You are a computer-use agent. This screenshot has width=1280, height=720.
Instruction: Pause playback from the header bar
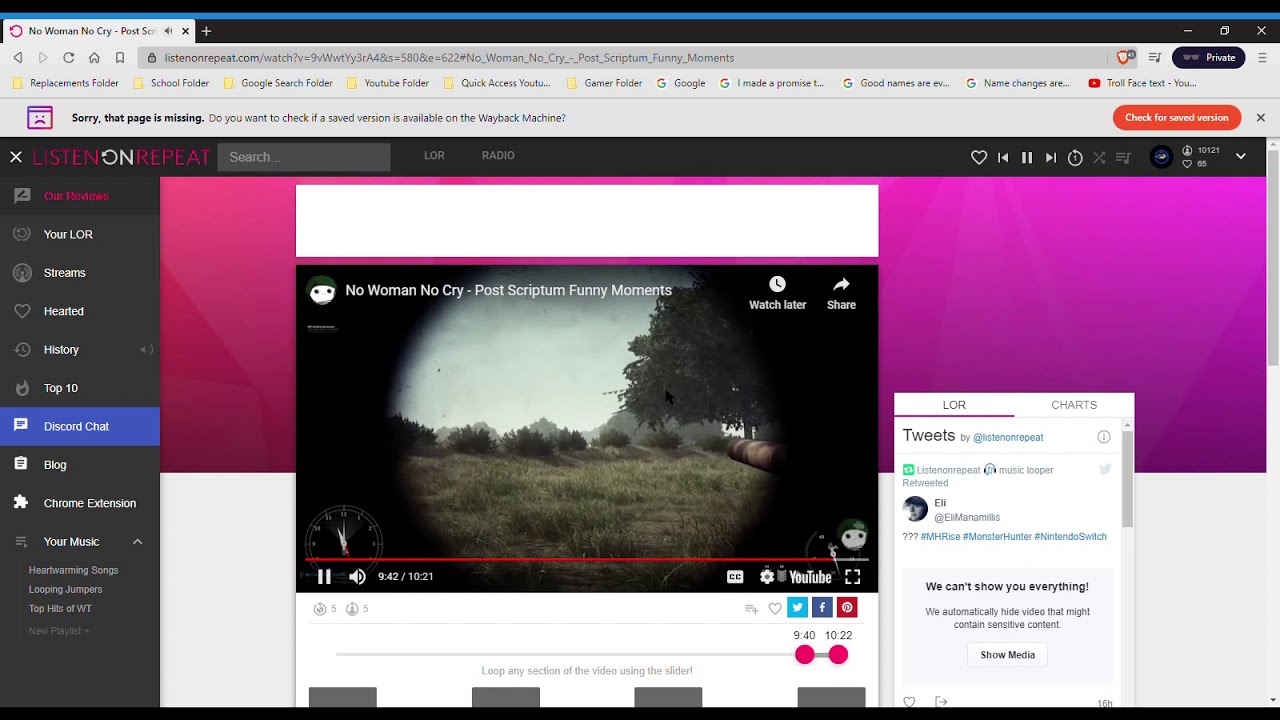pos(1027,157)
